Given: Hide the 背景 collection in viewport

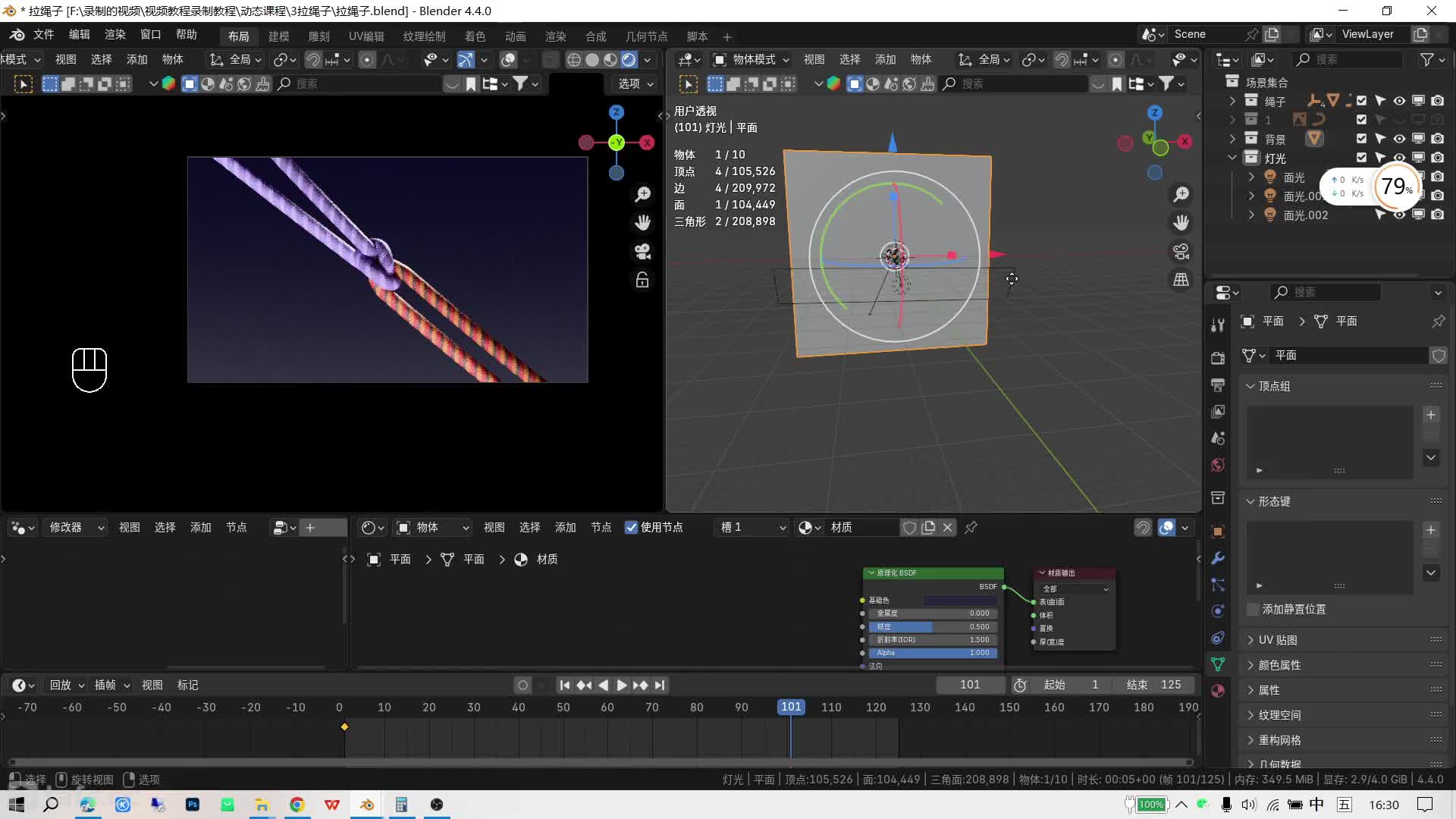Looking at the screenshot, I should click(1399, 138).
